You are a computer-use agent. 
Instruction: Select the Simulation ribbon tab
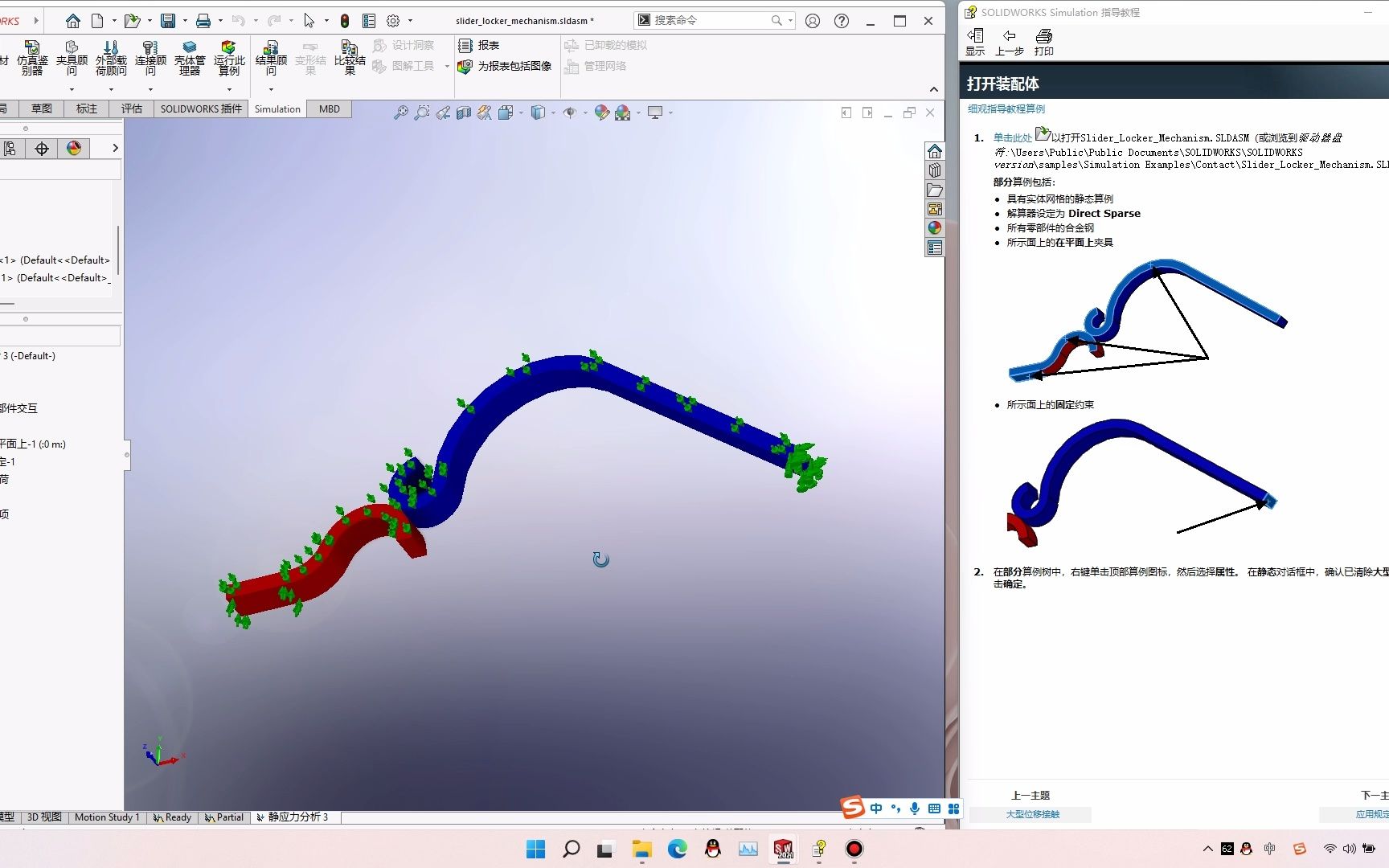(x=277, y=108)
